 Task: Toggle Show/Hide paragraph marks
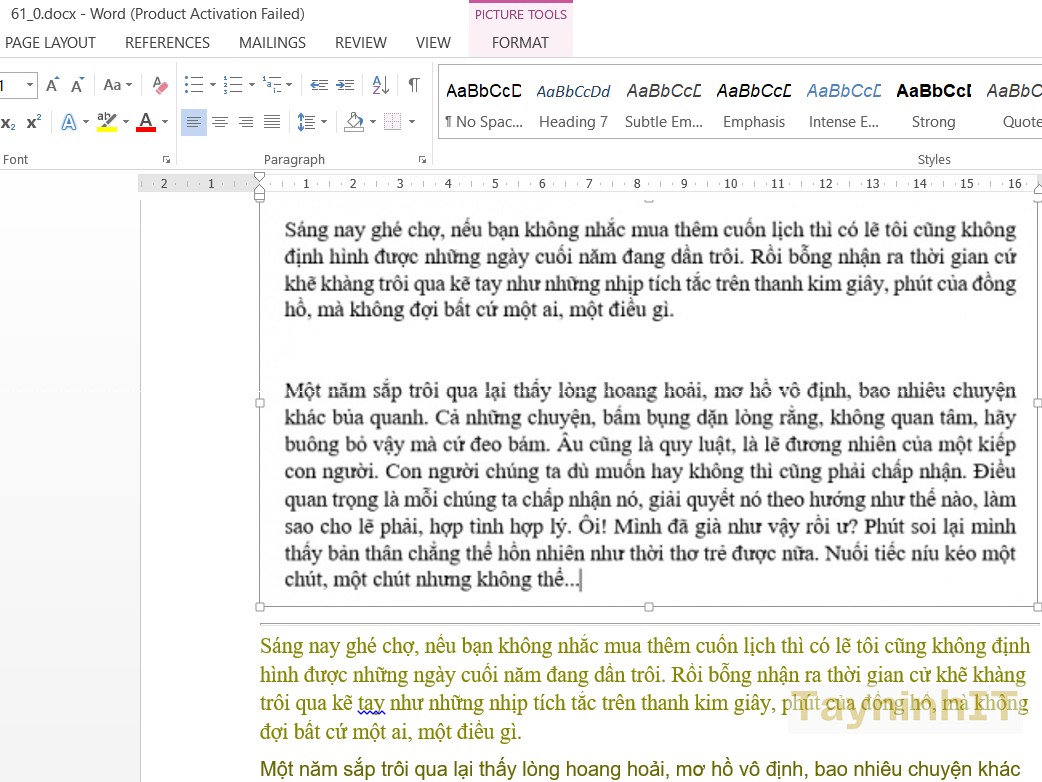[414, 85]
